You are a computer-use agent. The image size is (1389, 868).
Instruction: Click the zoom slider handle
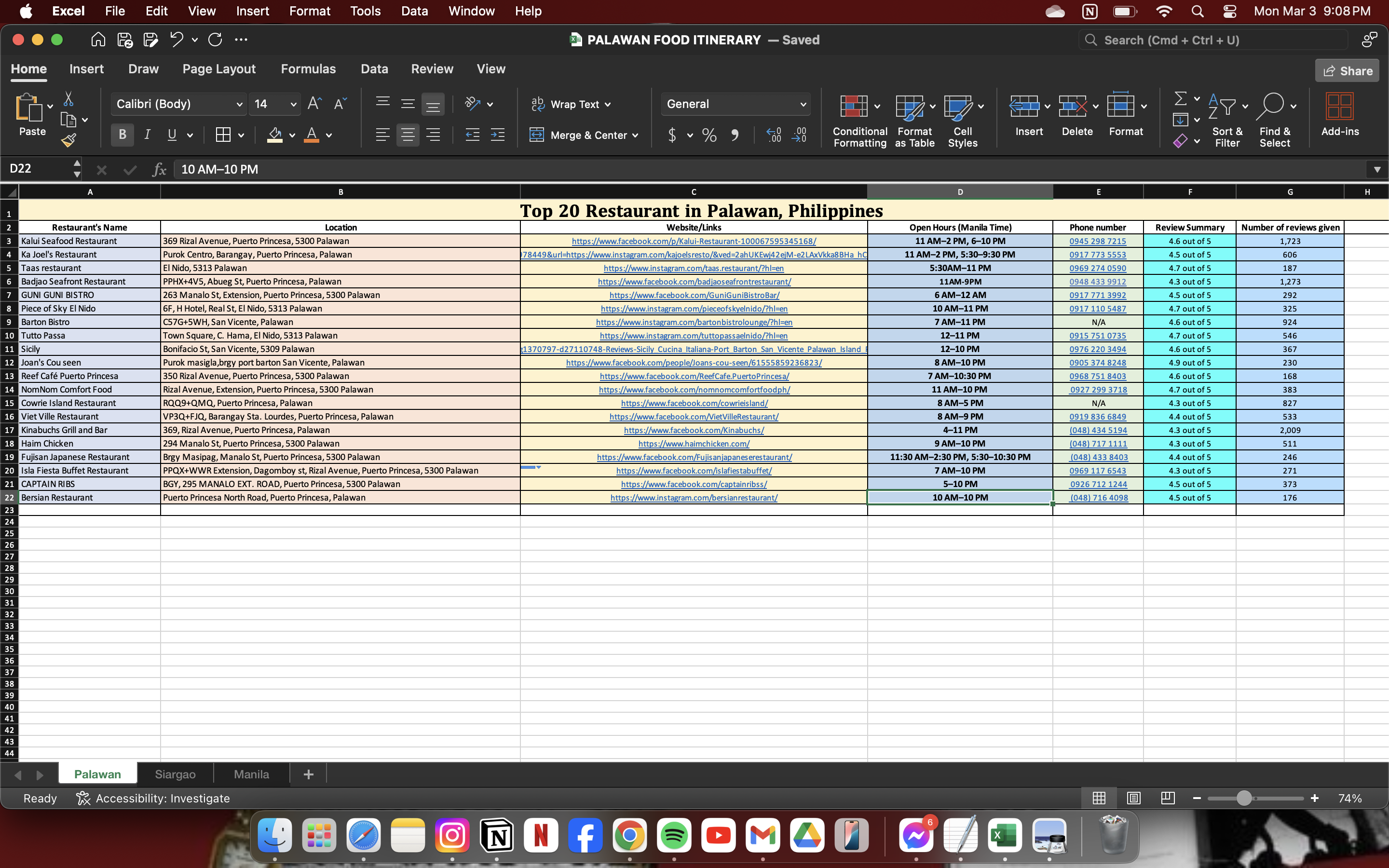click(1243, 798)
